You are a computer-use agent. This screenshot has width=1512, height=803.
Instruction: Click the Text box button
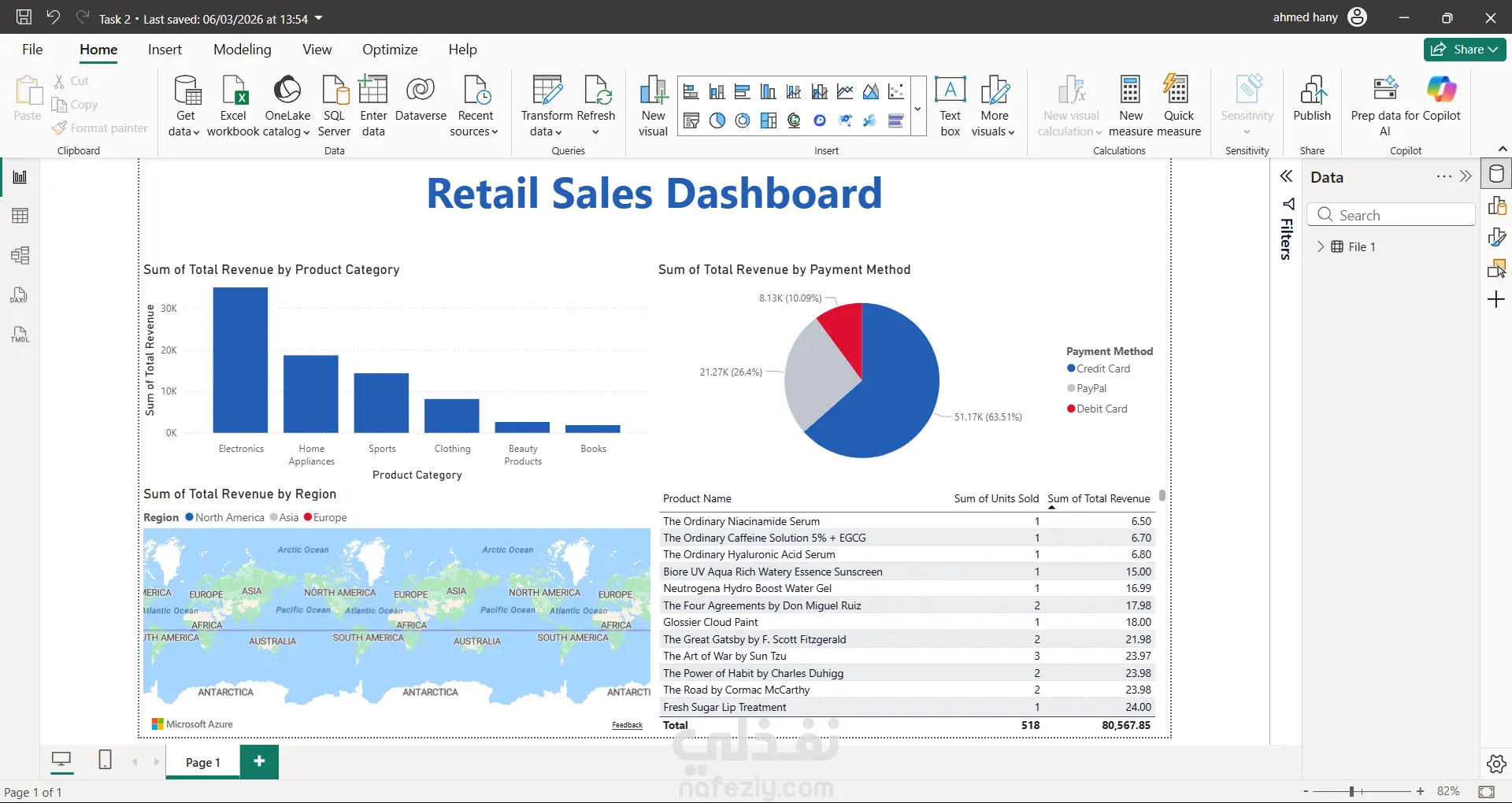pos(951,106)
